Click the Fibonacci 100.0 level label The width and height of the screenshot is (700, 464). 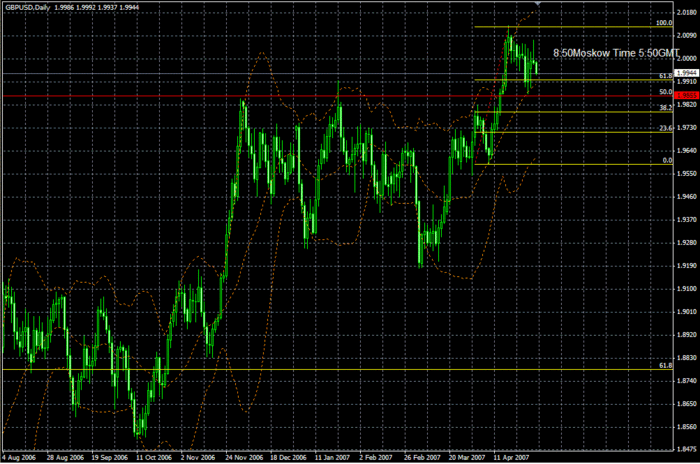(x=664, y=23)
